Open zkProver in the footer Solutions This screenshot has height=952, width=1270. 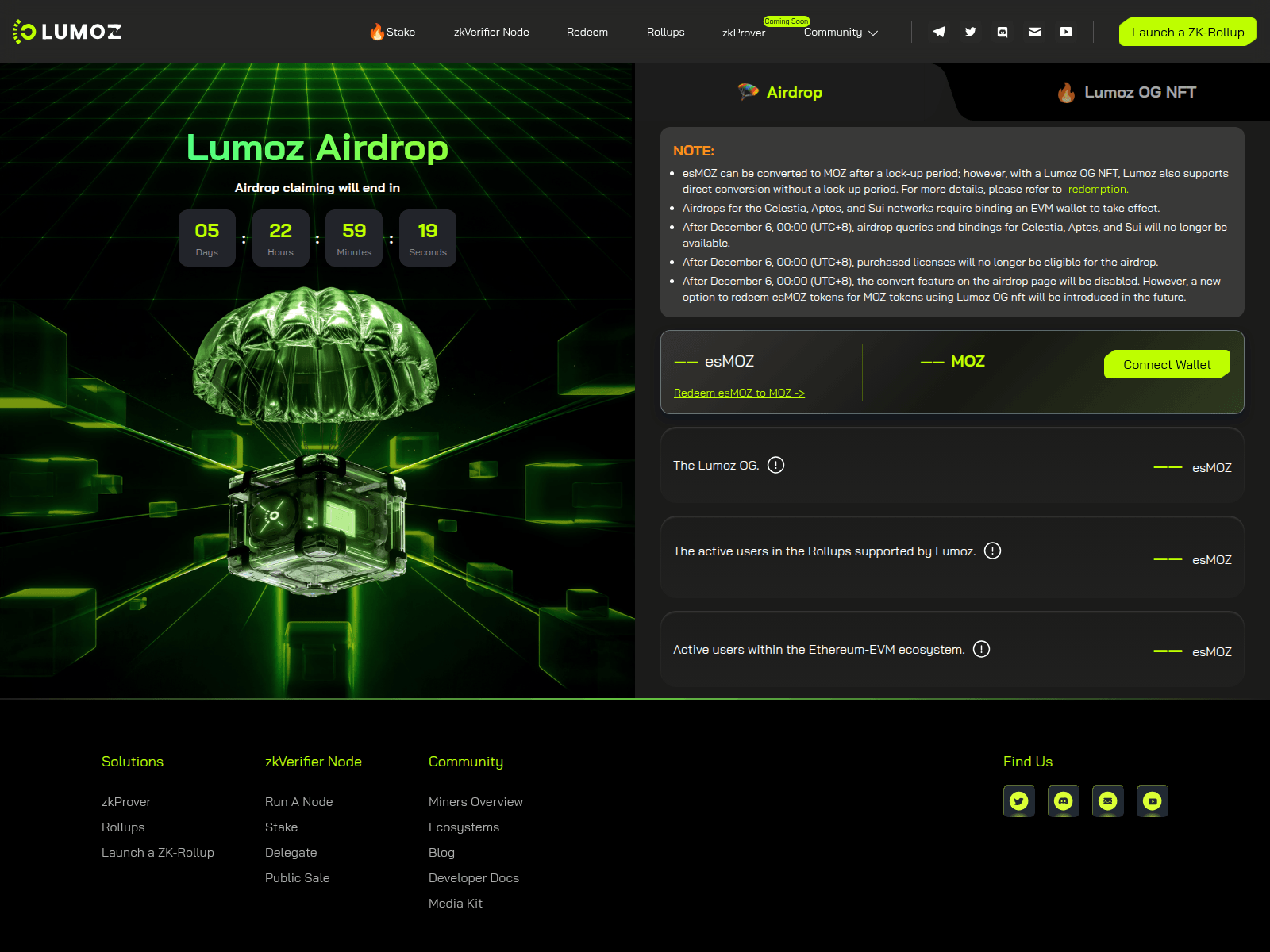[126, 802]
